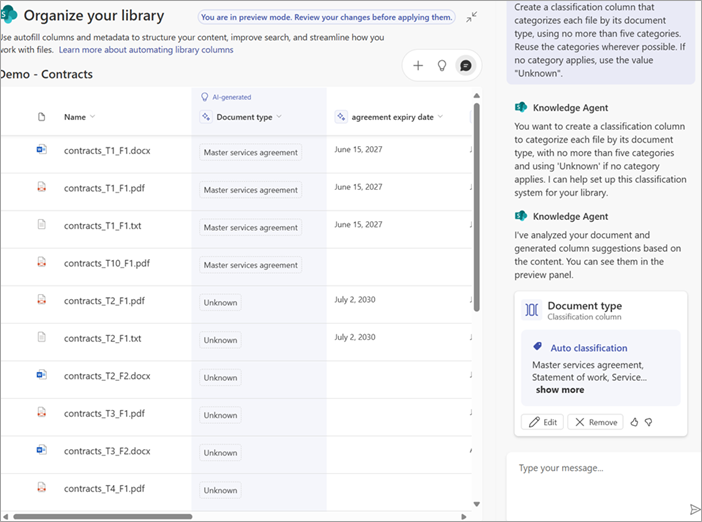Click July 2, 2030 date for contracts_T2_F1.pdf

point(355,300)
